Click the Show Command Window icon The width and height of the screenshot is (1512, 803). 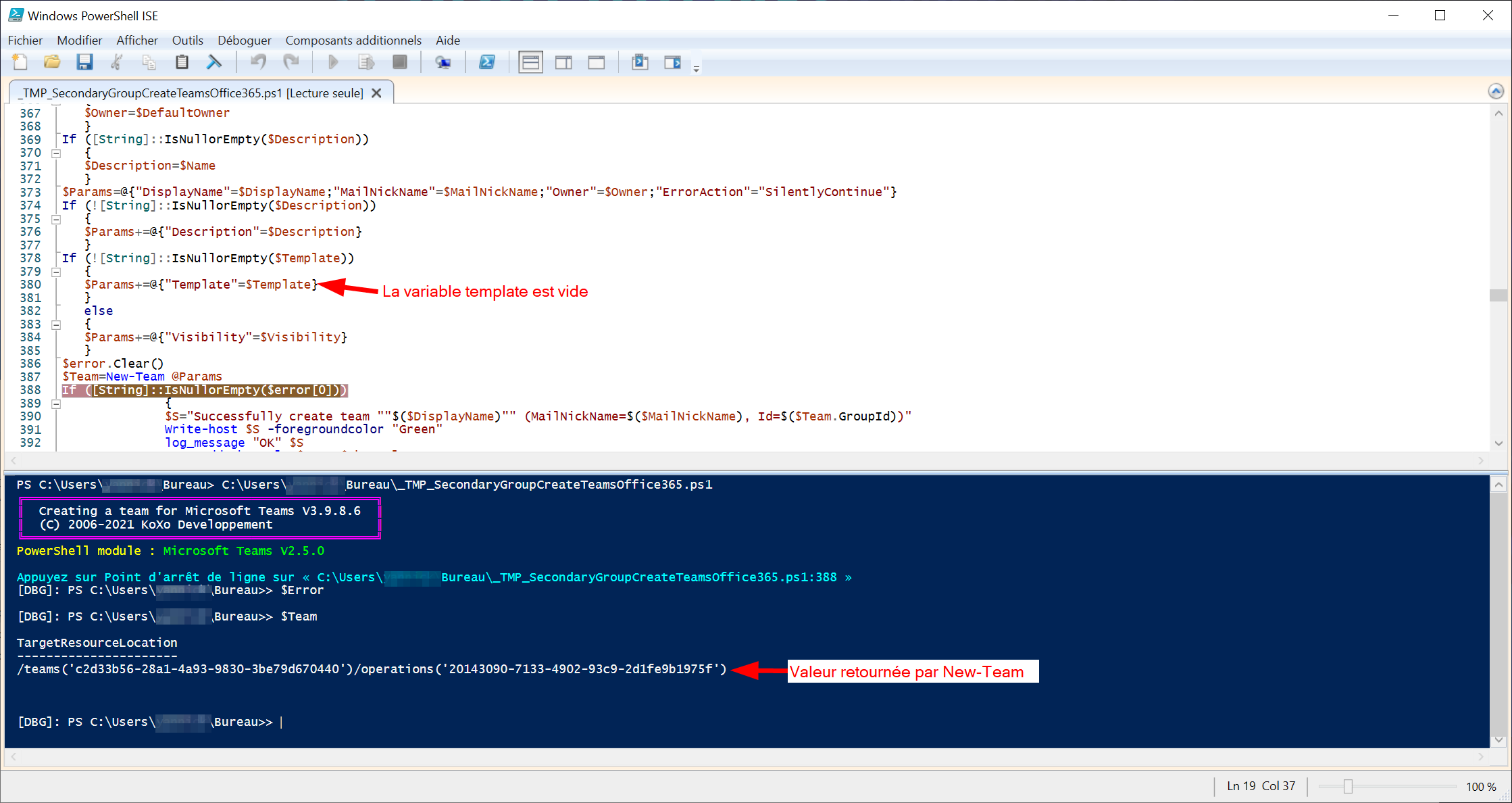pyautogui.click(x=640, y=62)
